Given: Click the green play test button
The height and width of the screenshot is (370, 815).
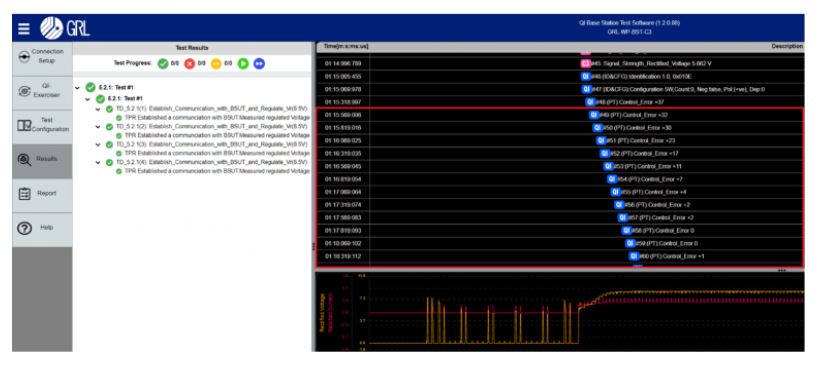Looking at the screenshot, I should (x=243, y=63).
